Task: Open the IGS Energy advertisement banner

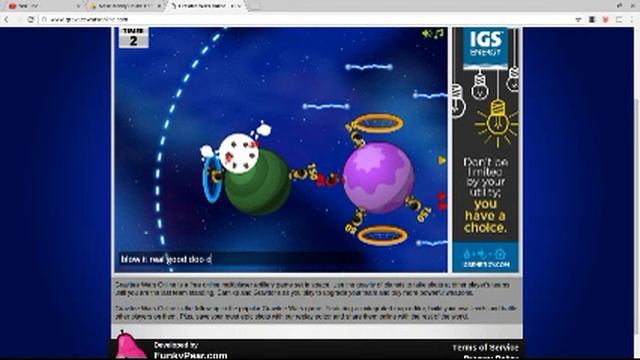Action: tap(485, 150)
